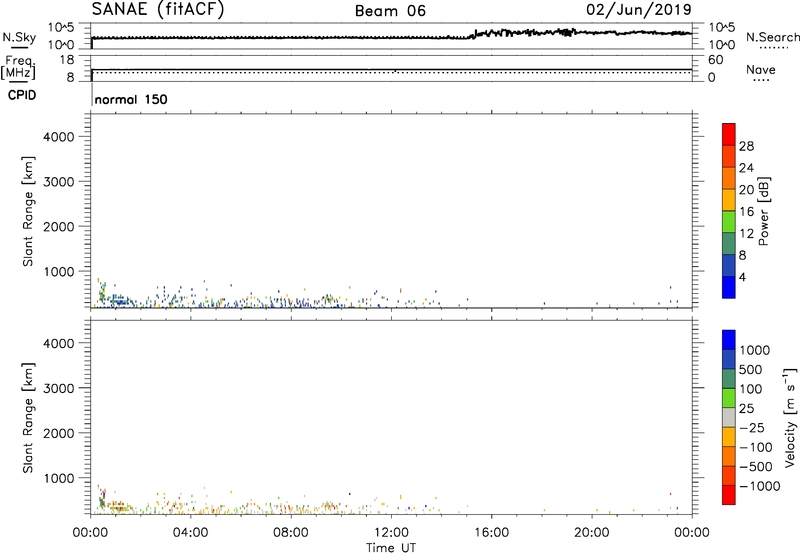Select the 2000 tick in velocity panel

[x=59, y=433]
